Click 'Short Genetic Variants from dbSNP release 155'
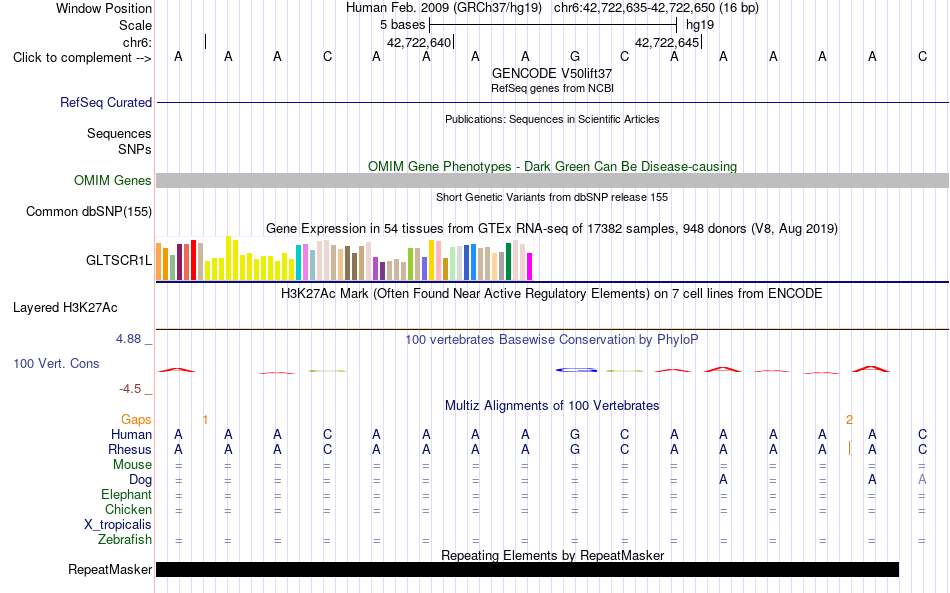This screenshot has height=593, width=950. [x=552, y=197]
